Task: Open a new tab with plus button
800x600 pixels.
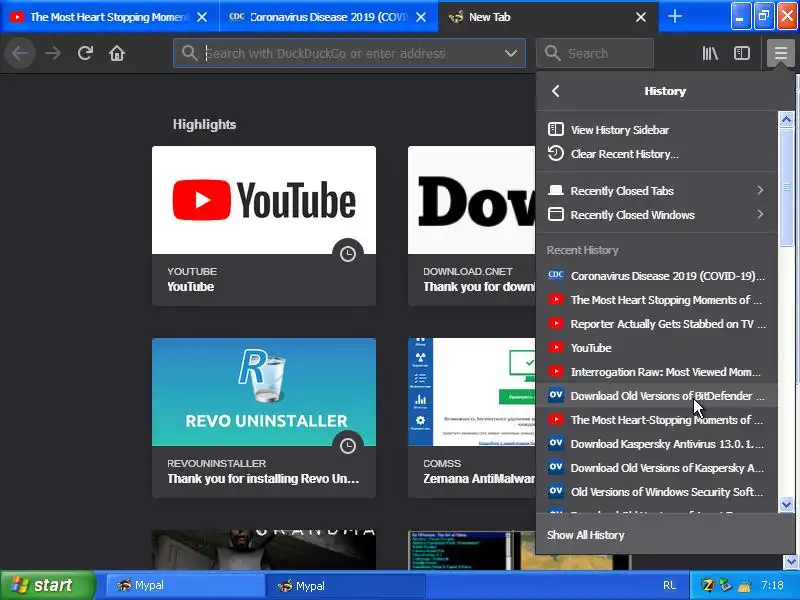Action: [x=674, y=17]
